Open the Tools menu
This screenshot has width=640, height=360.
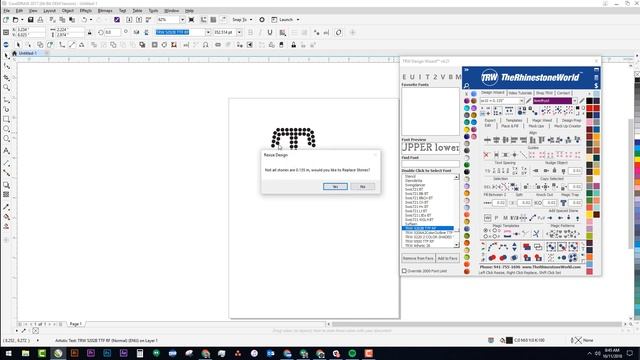tap(153, 11)
